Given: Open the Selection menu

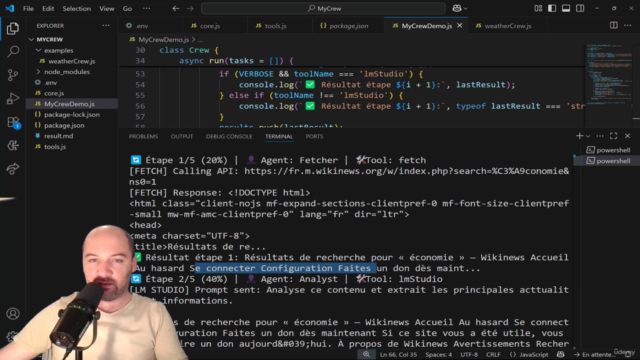Looking at the screenshot, I should [x=76, y=8].
